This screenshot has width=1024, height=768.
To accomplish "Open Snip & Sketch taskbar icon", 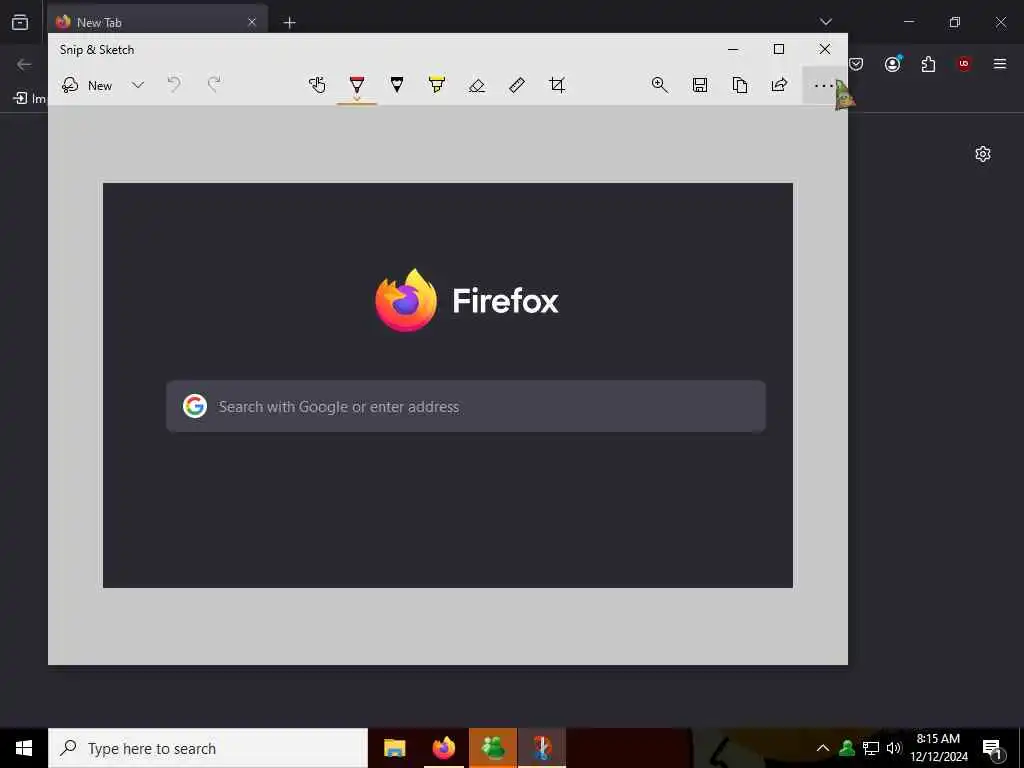I will click(542, 748).
